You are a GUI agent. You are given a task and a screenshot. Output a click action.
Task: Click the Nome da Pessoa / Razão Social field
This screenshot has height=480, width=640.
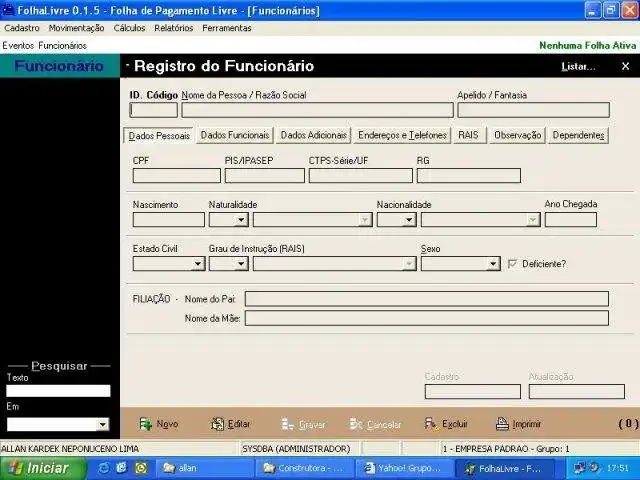pyautogui.click(x=317, y=110)
